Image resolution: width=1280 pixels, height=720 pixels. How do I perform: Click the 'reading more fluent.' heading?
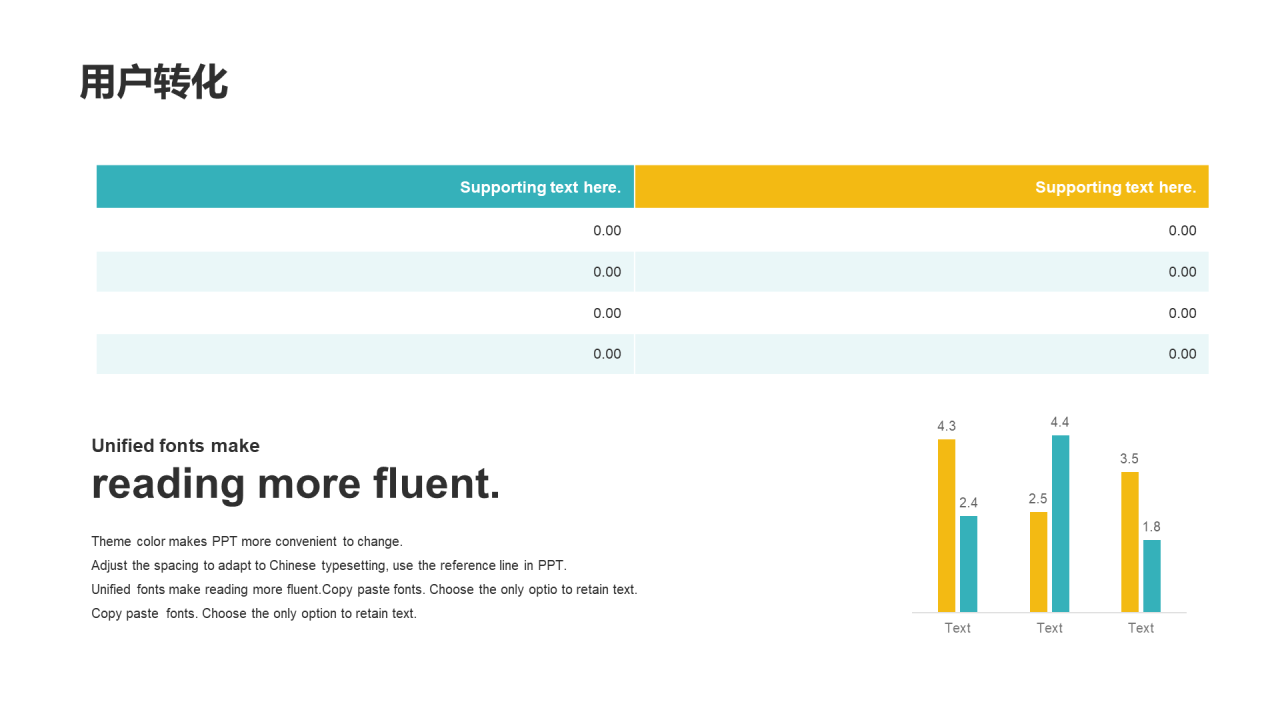point(296,484)
